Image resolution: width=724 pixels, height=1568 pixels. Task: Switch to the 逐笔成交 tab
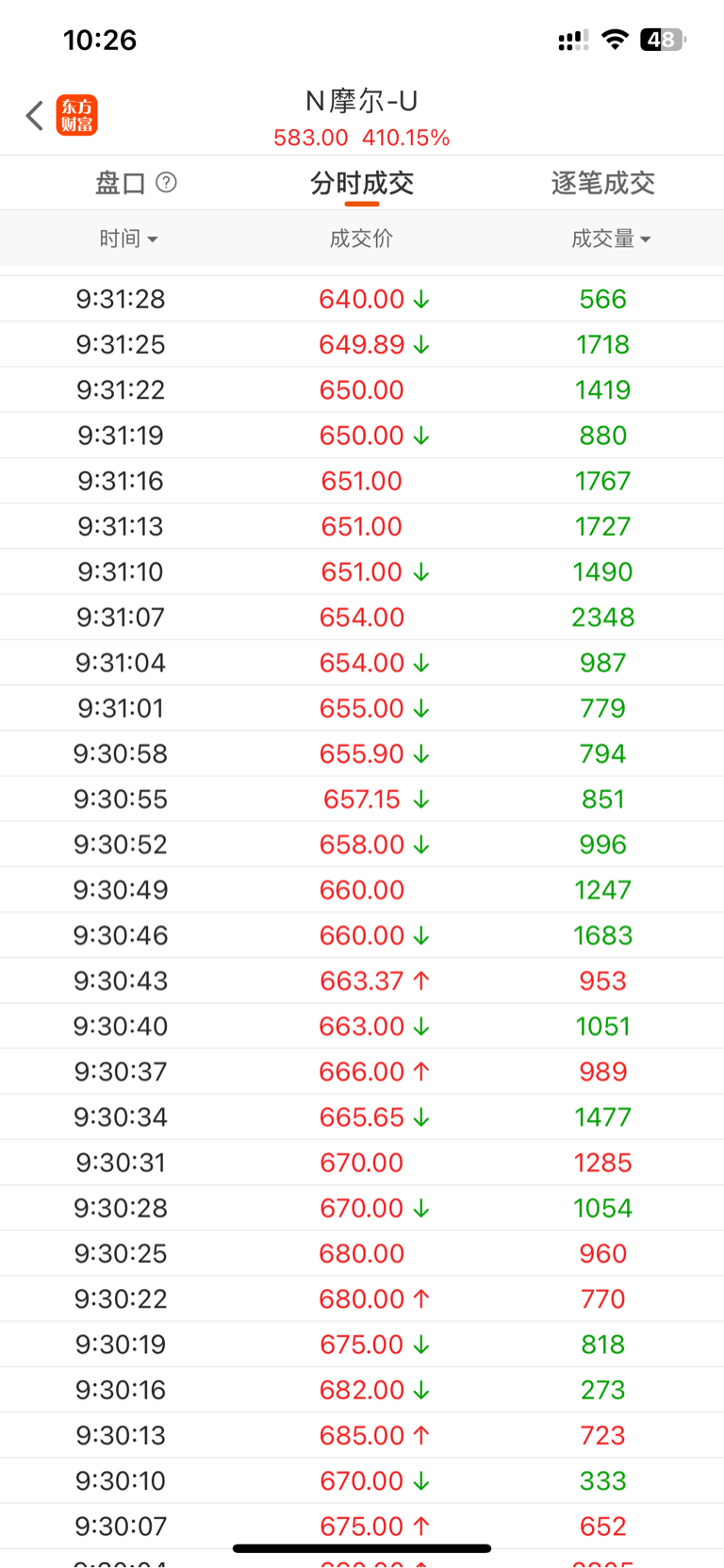(x=603, y=183)
